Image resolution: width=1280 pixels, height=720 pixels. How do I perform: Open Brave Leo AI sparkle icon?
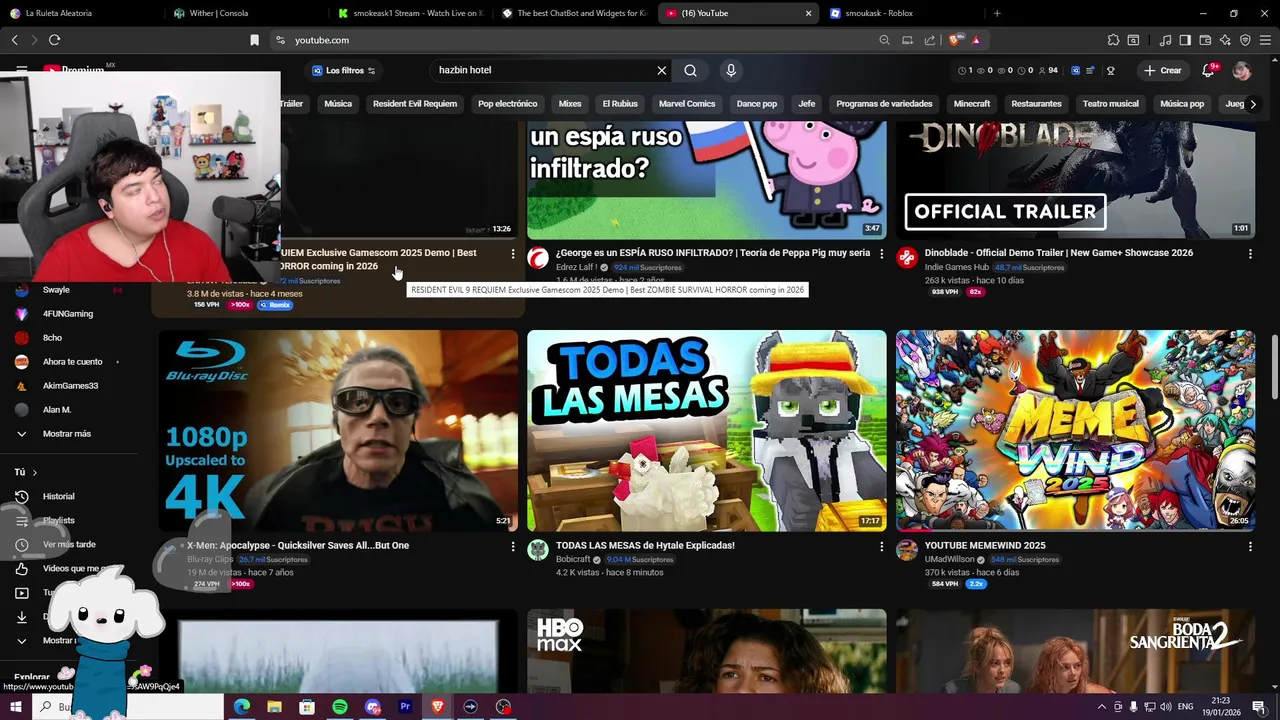pyautogui.click(x=1225, y=40)
